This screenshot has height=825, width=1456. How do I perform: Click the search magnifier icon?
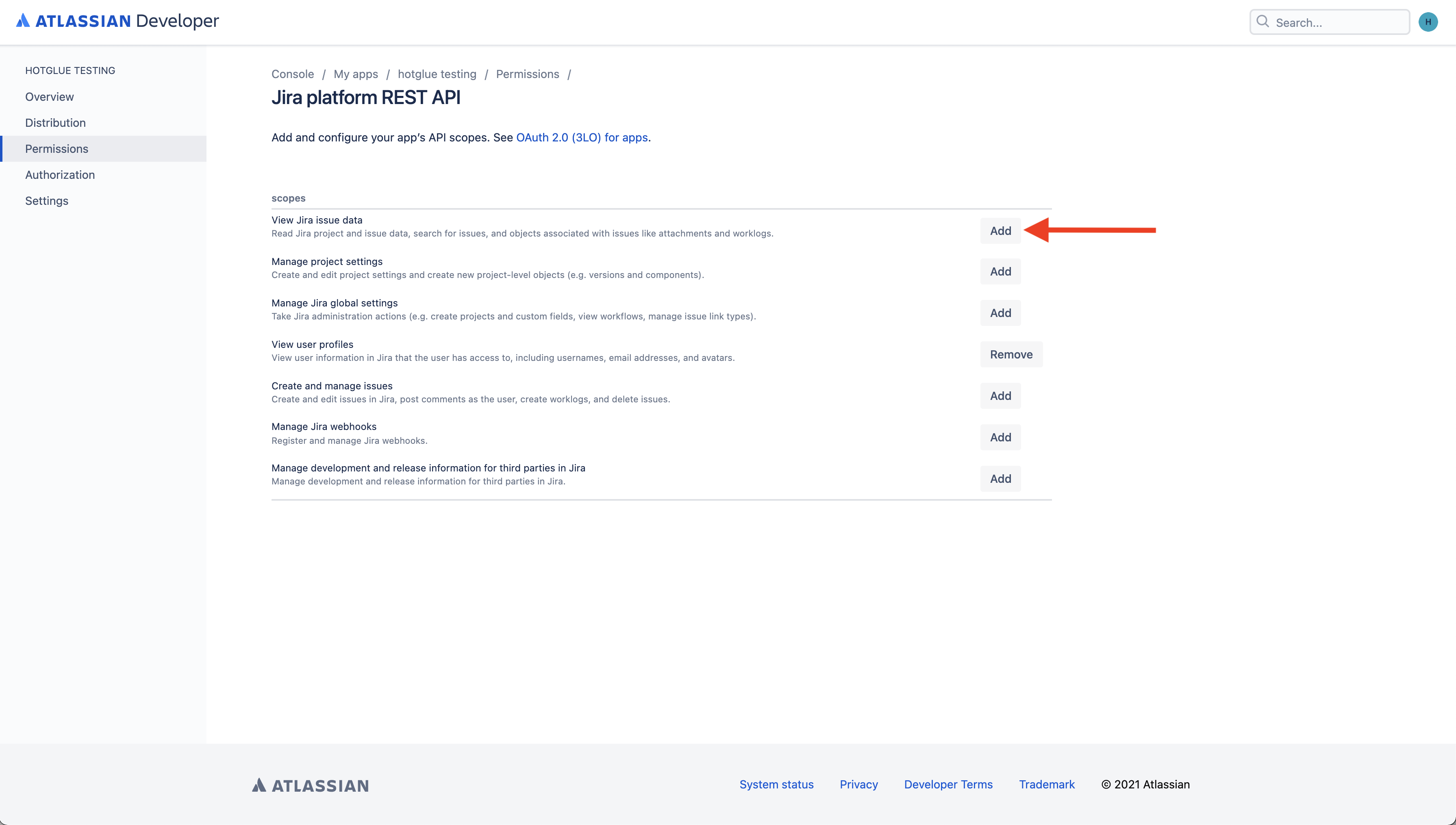point(1262,22)
